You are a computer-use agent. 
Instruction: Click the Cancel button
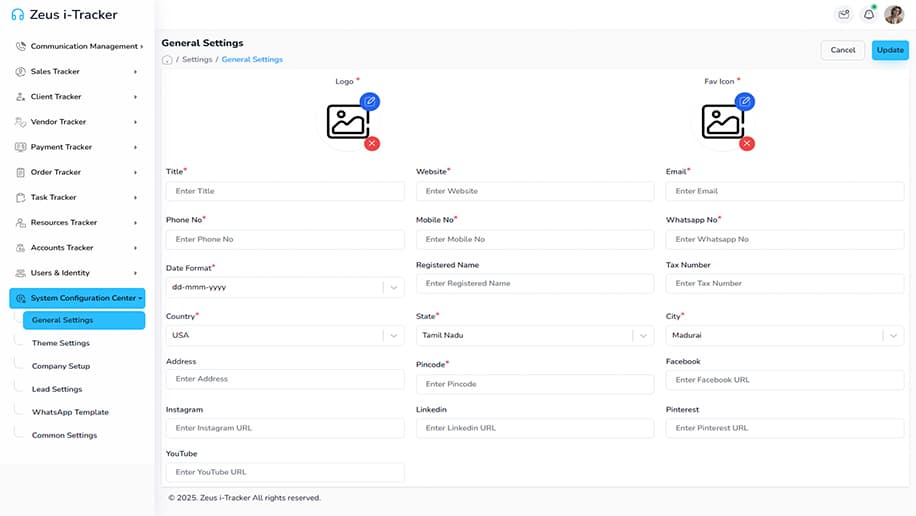[x=842, y=50]
